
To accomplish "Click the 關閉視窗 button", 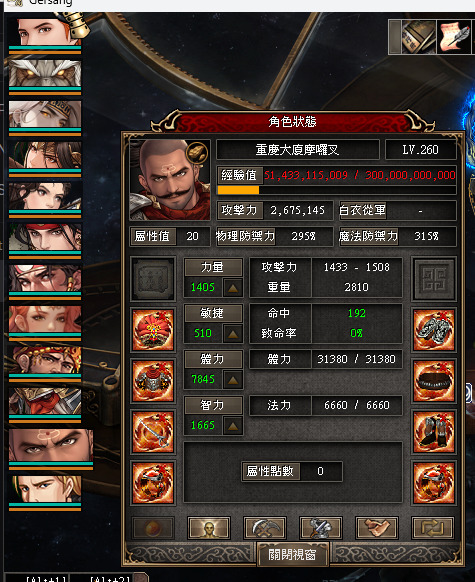I will [292, 555].
